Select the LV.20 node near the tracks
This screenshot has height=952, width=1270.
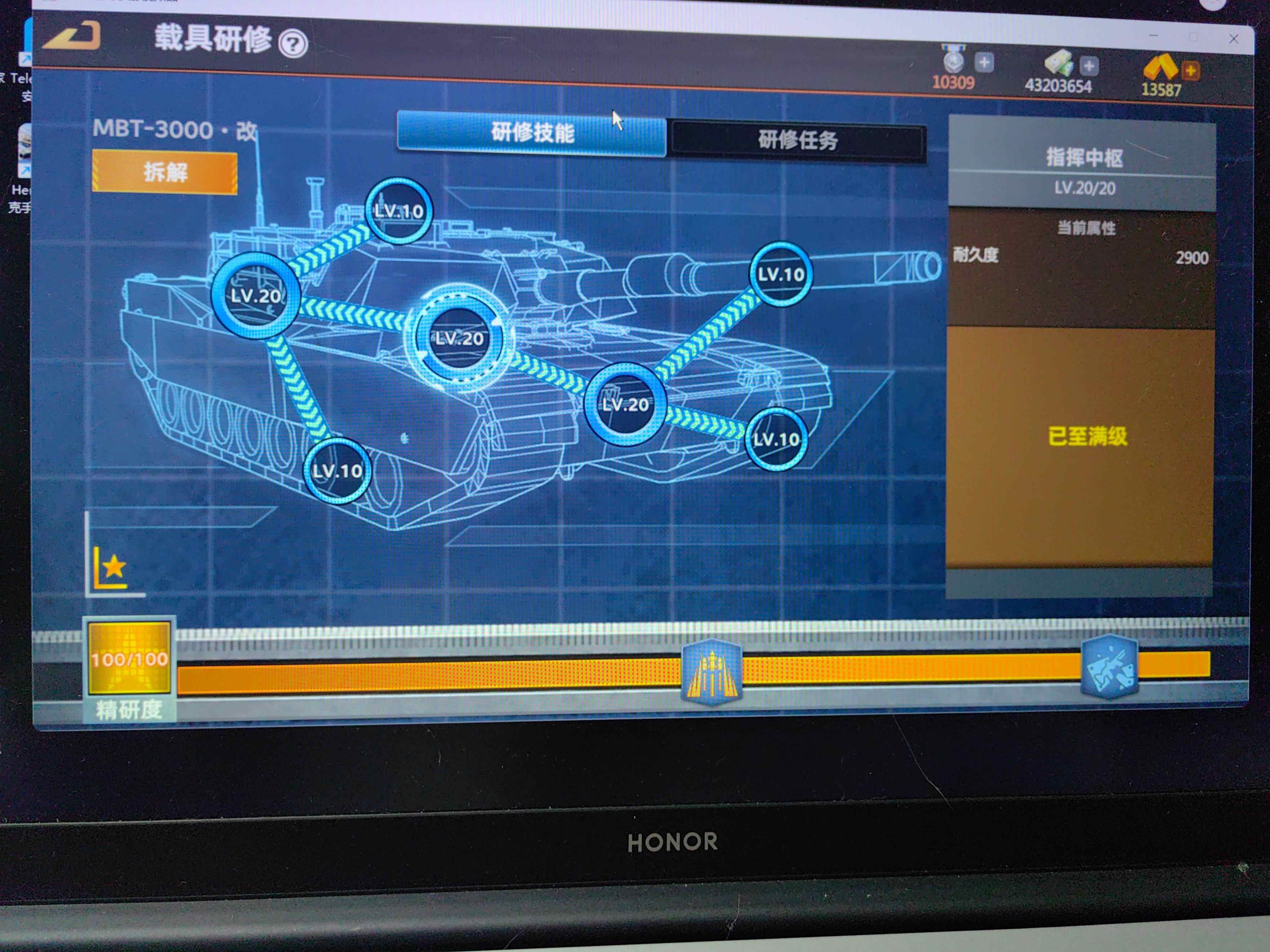point(625,404)
